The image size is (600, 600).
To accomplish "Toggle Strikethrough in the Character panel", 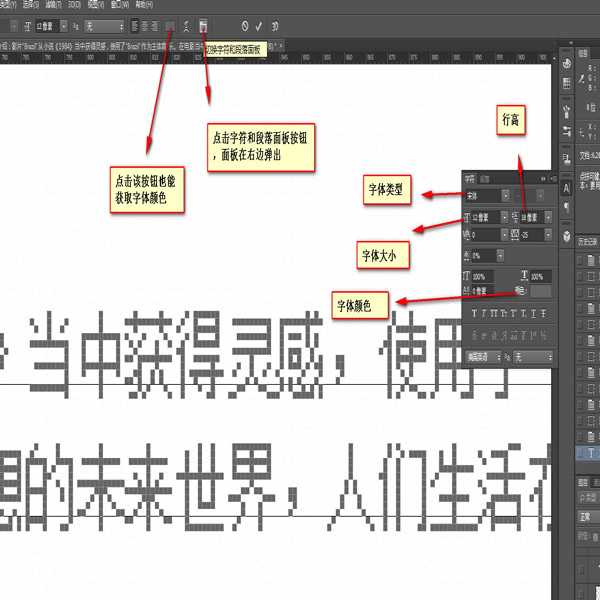I will [544, 314].
